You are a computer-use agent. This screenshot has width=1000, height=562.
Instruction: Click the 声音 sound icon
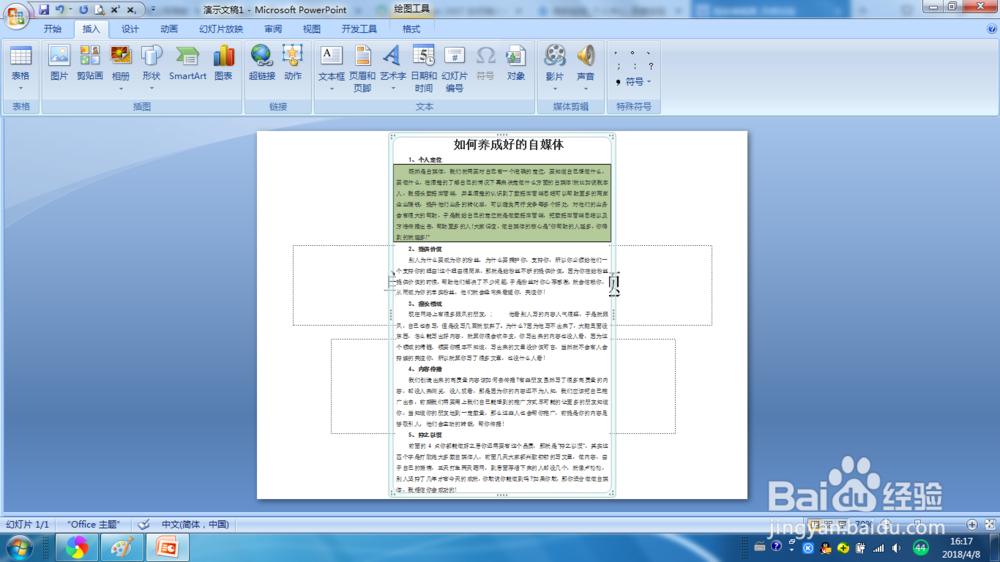pos(585,56)
